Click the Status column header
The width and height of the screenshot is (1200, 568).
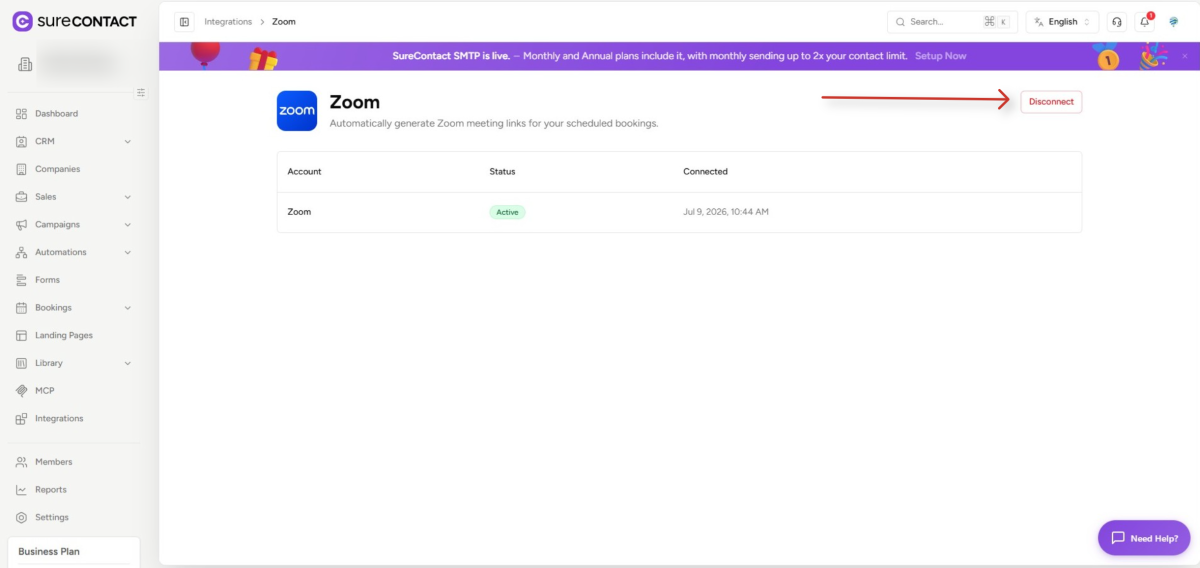coord(502,172)
